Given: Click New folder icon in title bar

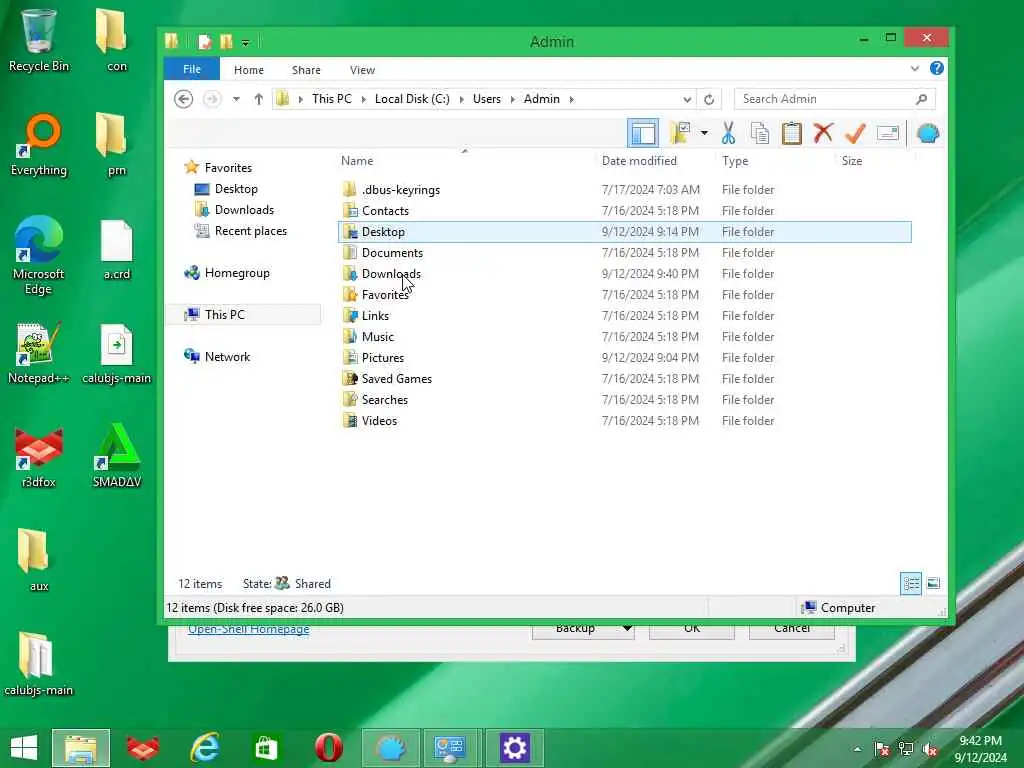Looking at the screenshot, I should tap(226, 42).
